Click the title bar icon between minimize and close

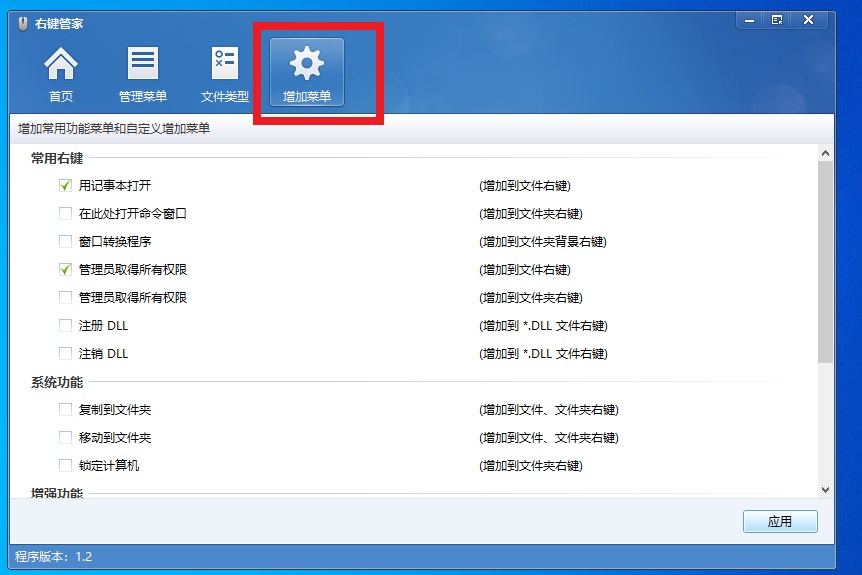click(x=776, y=19)
